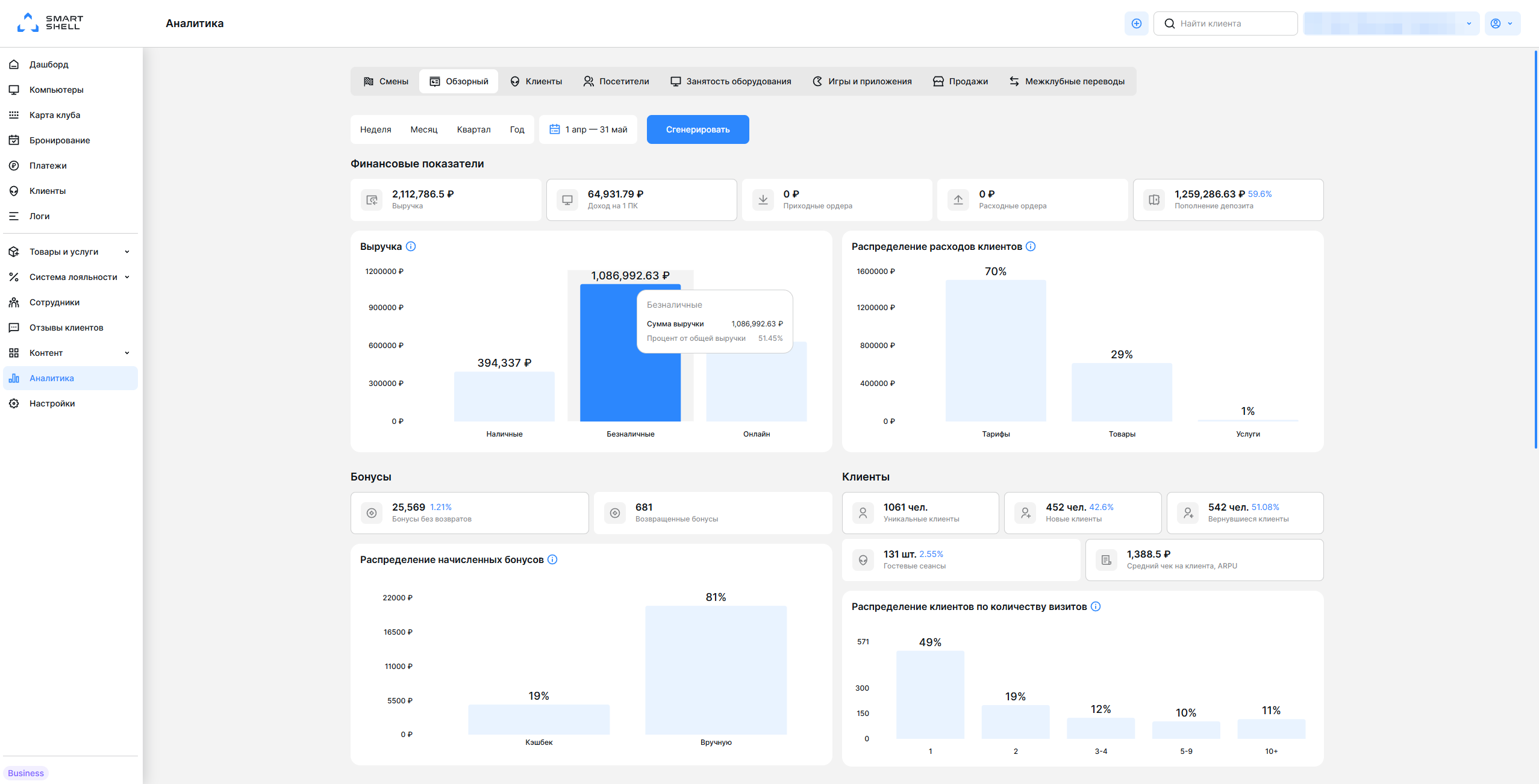
Task: Expand Товары и услуги sidebar section
Action: 70,252
